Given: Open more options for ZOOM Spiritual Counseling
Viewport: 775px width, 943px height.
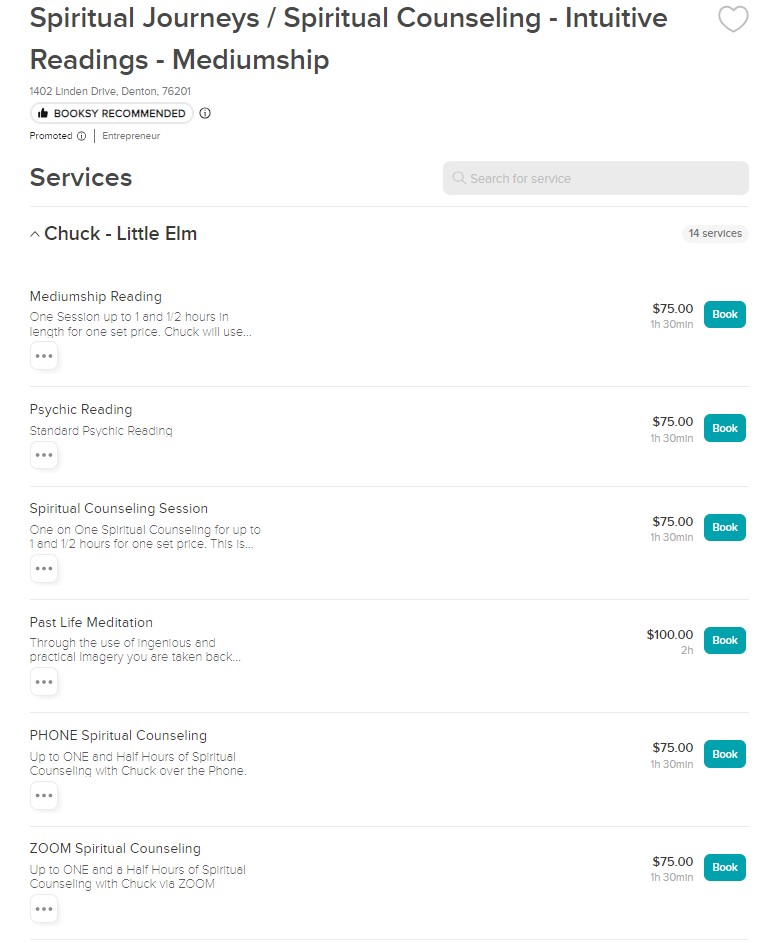Looking at the screenshot, I should pyautogui.click(x=44, y=909).
